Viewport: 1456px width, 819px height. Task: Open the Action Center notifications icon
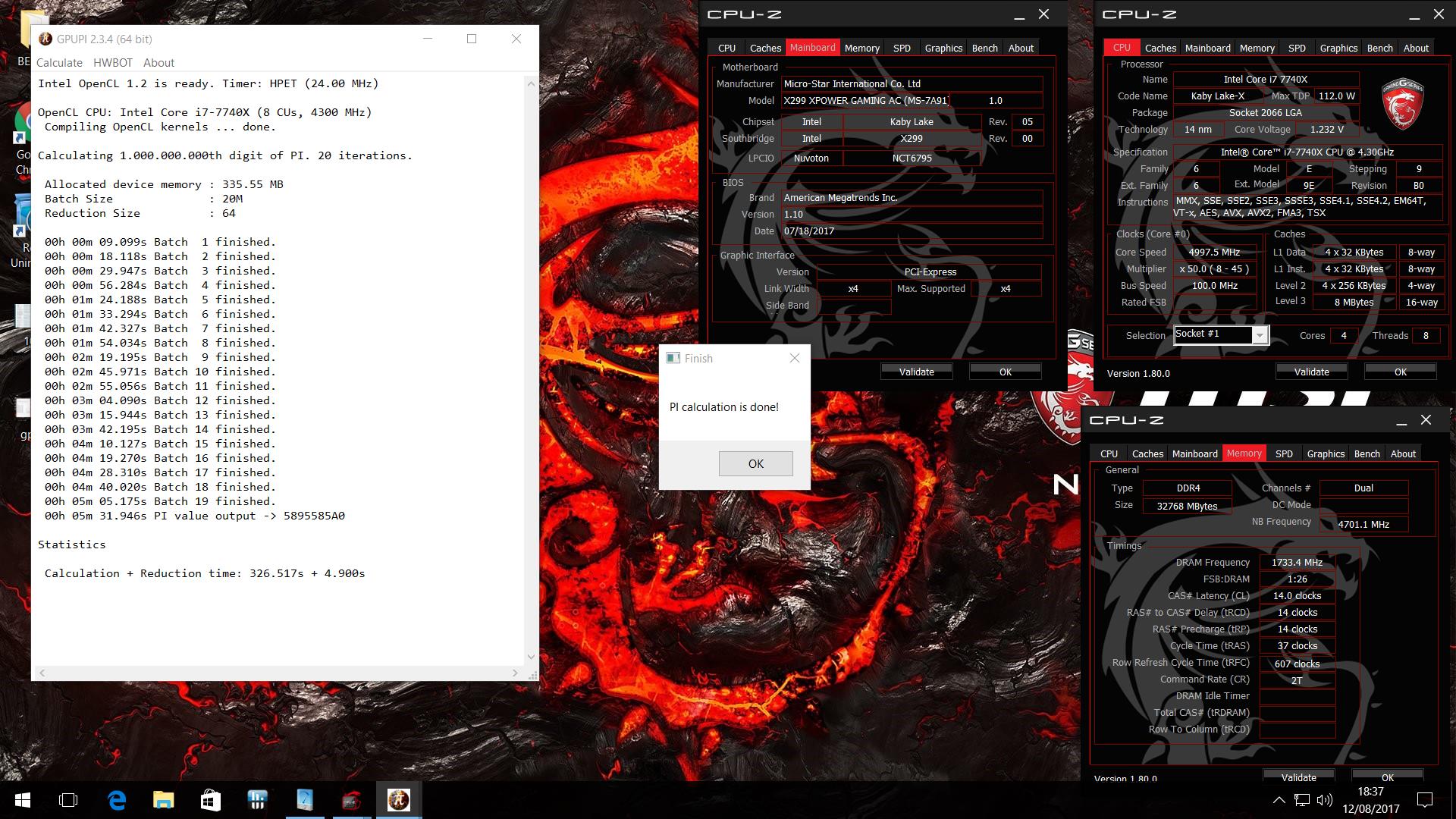tap(1425, 800)
